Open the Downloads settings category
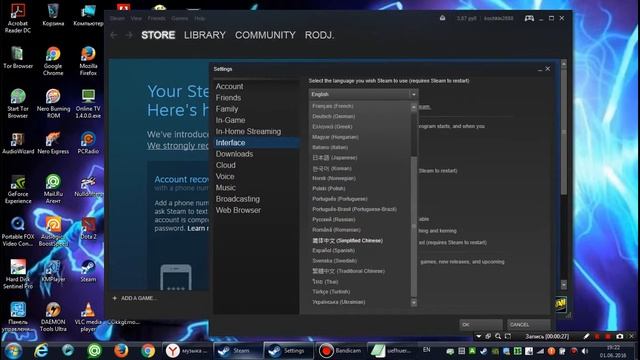 (234, 154)
